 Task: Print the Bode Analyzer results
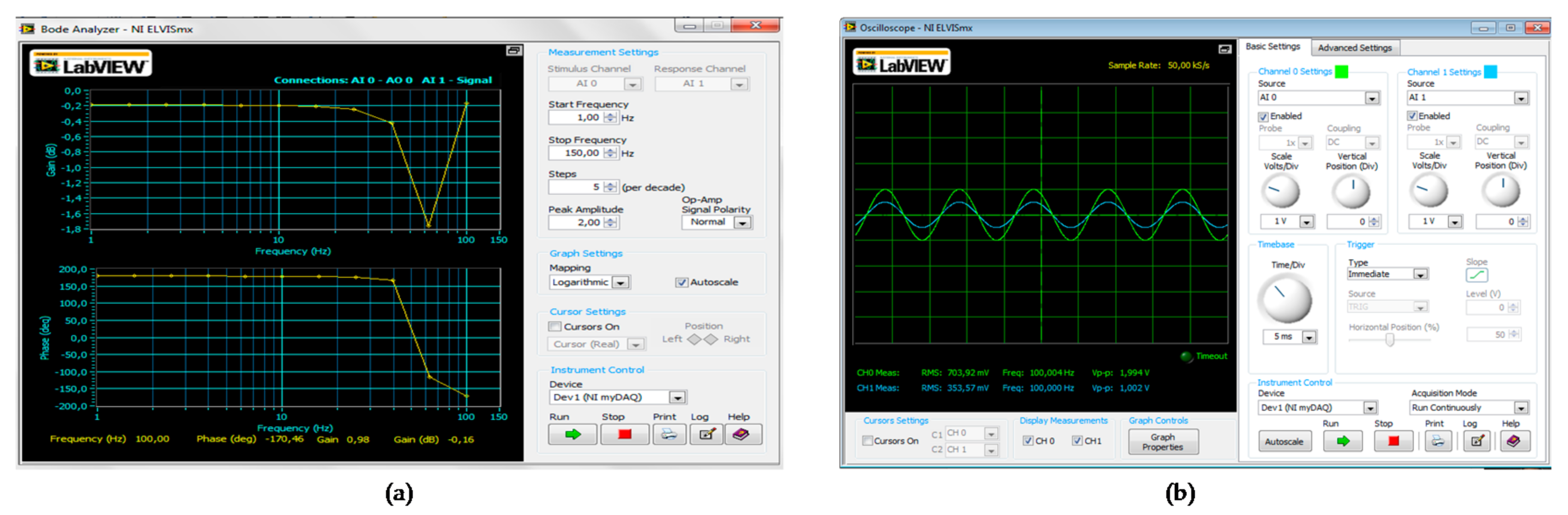click(669, 434)
